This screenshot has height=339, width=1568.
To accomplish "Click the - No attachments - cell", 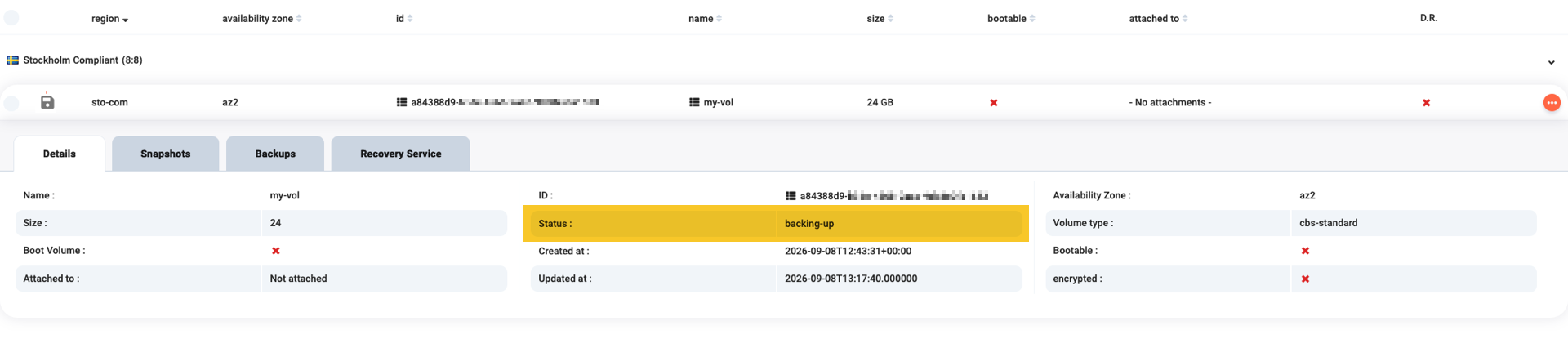I will (x=1169, y=103).
